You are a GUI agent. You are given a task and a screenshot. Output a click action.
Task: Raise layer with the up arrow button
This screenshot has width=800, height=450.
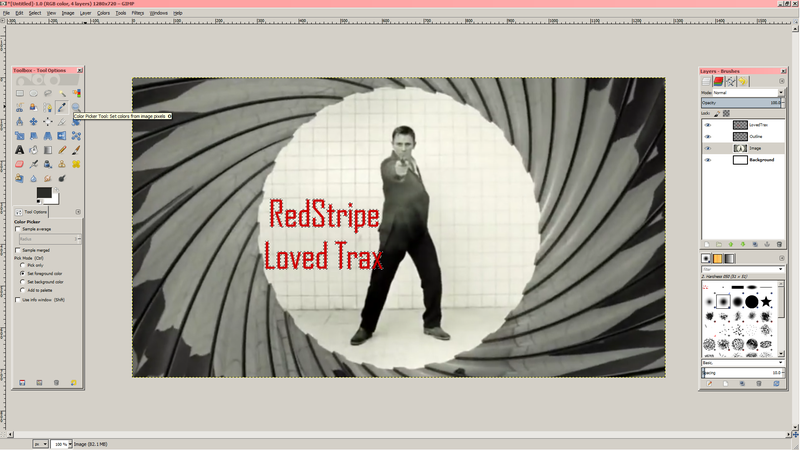(731, 244)
